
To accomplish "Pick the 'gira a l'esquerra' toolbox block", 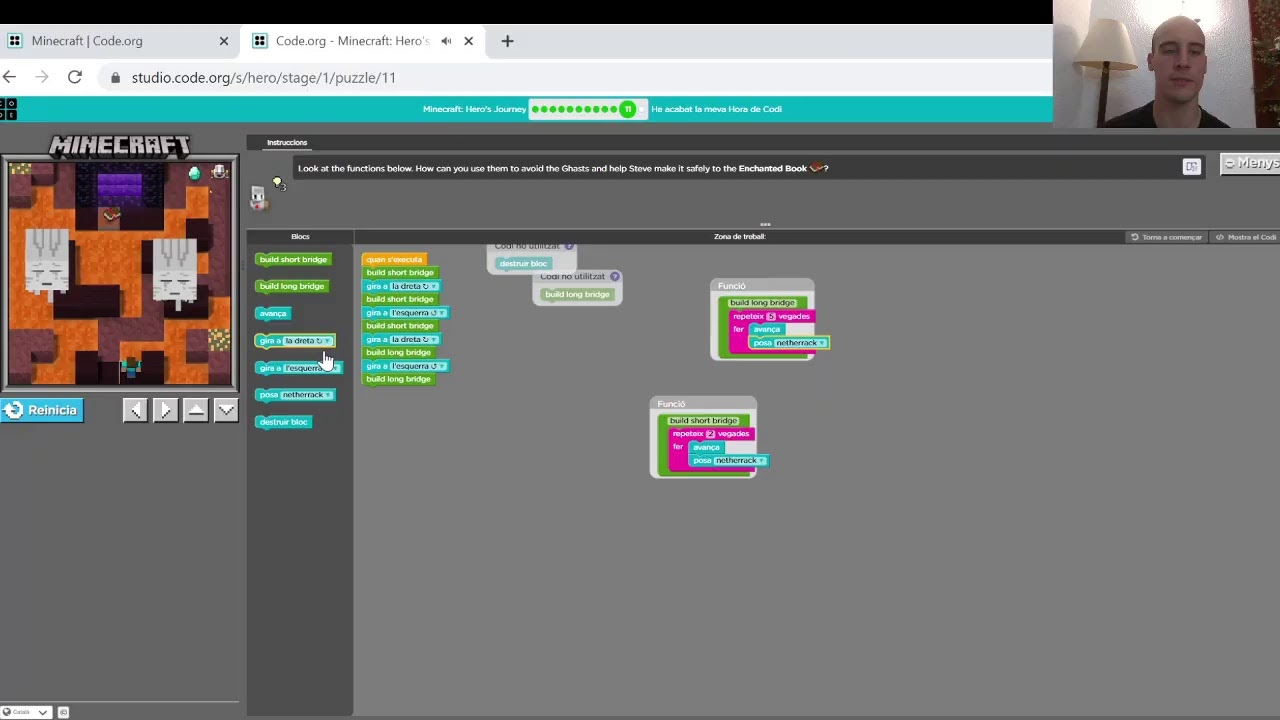I will 297,368.
